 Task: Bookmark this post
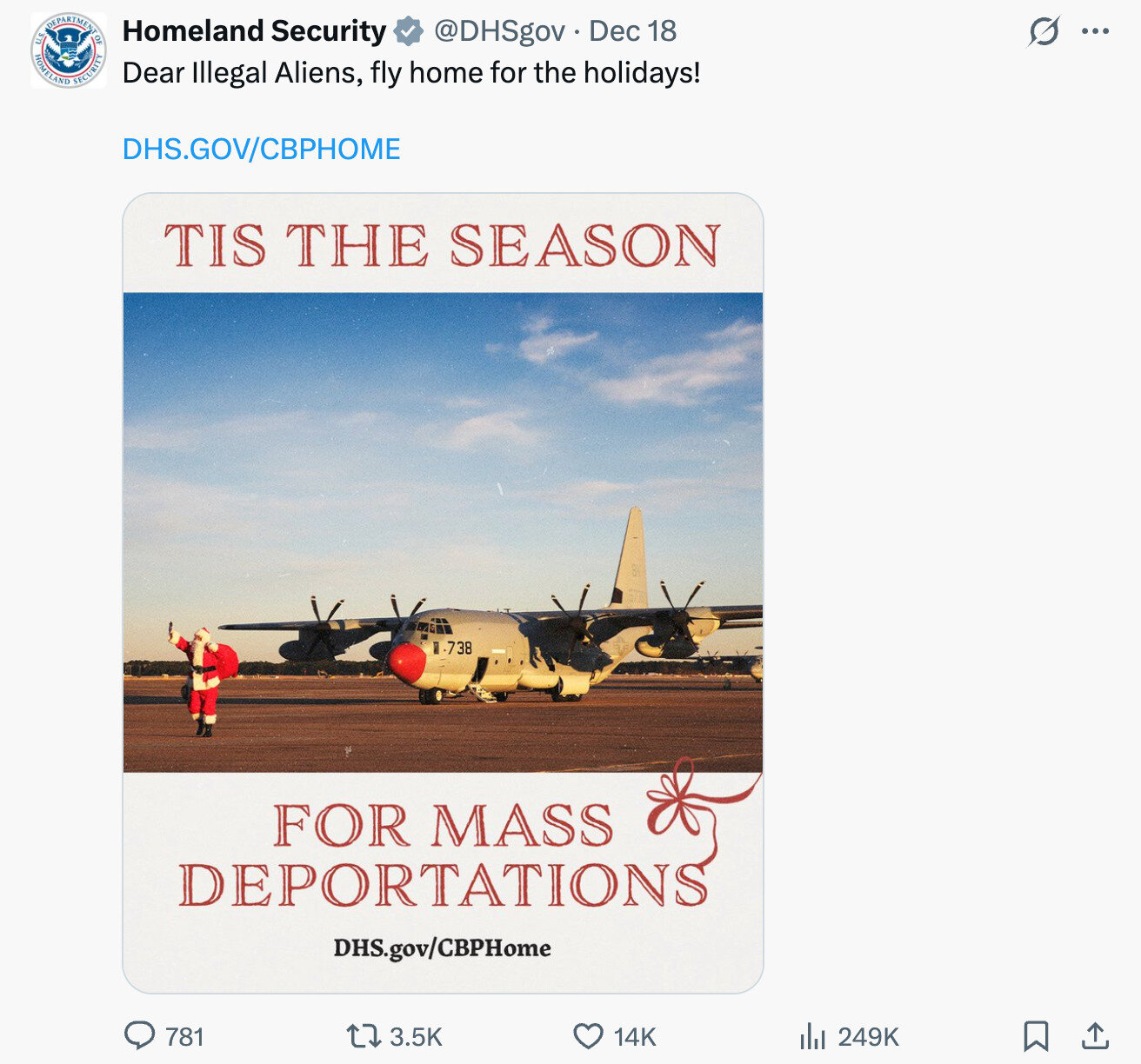[x=1035, y=1036]
